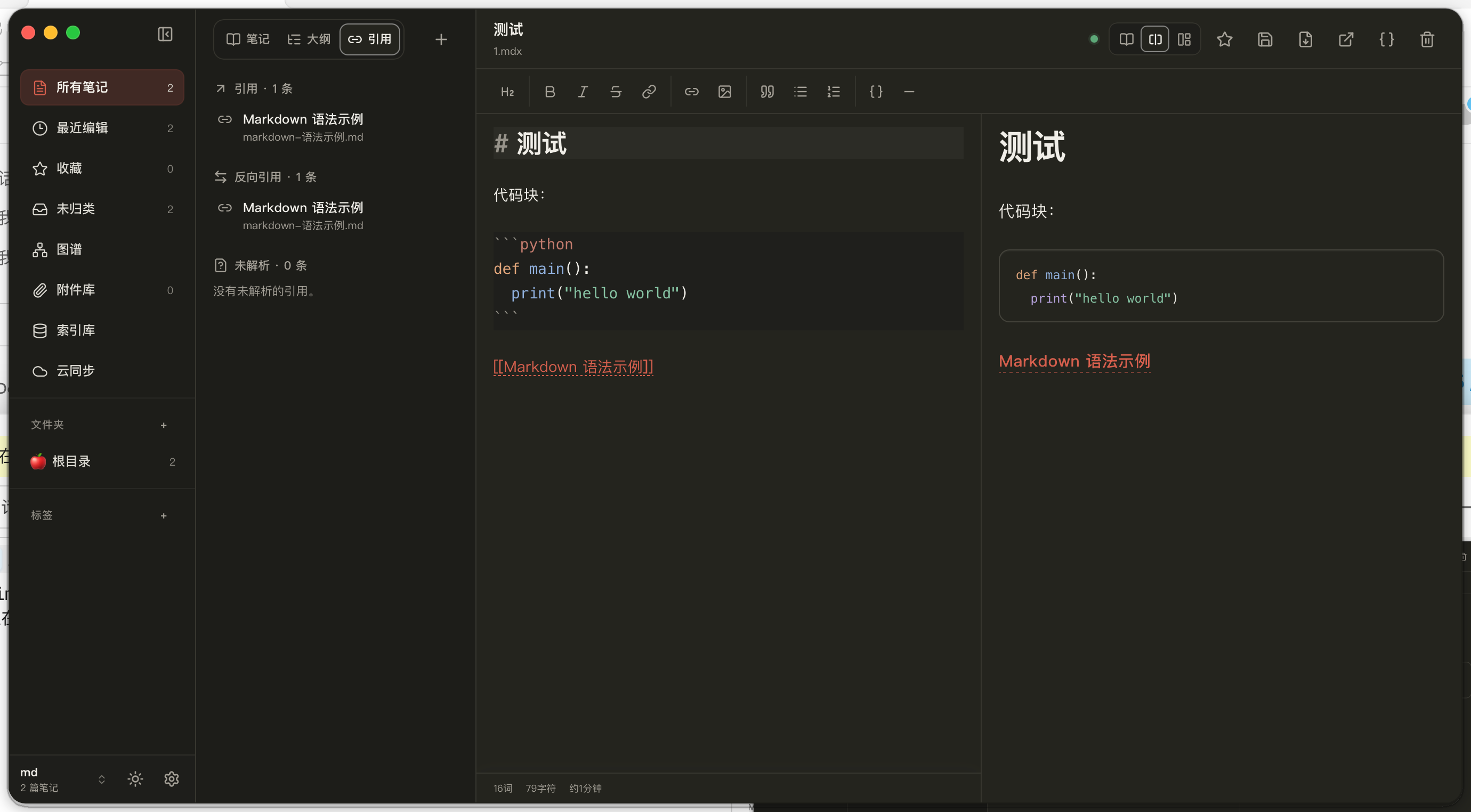
Task: Insert wiki reference link icon
Action: coord(692,92)
